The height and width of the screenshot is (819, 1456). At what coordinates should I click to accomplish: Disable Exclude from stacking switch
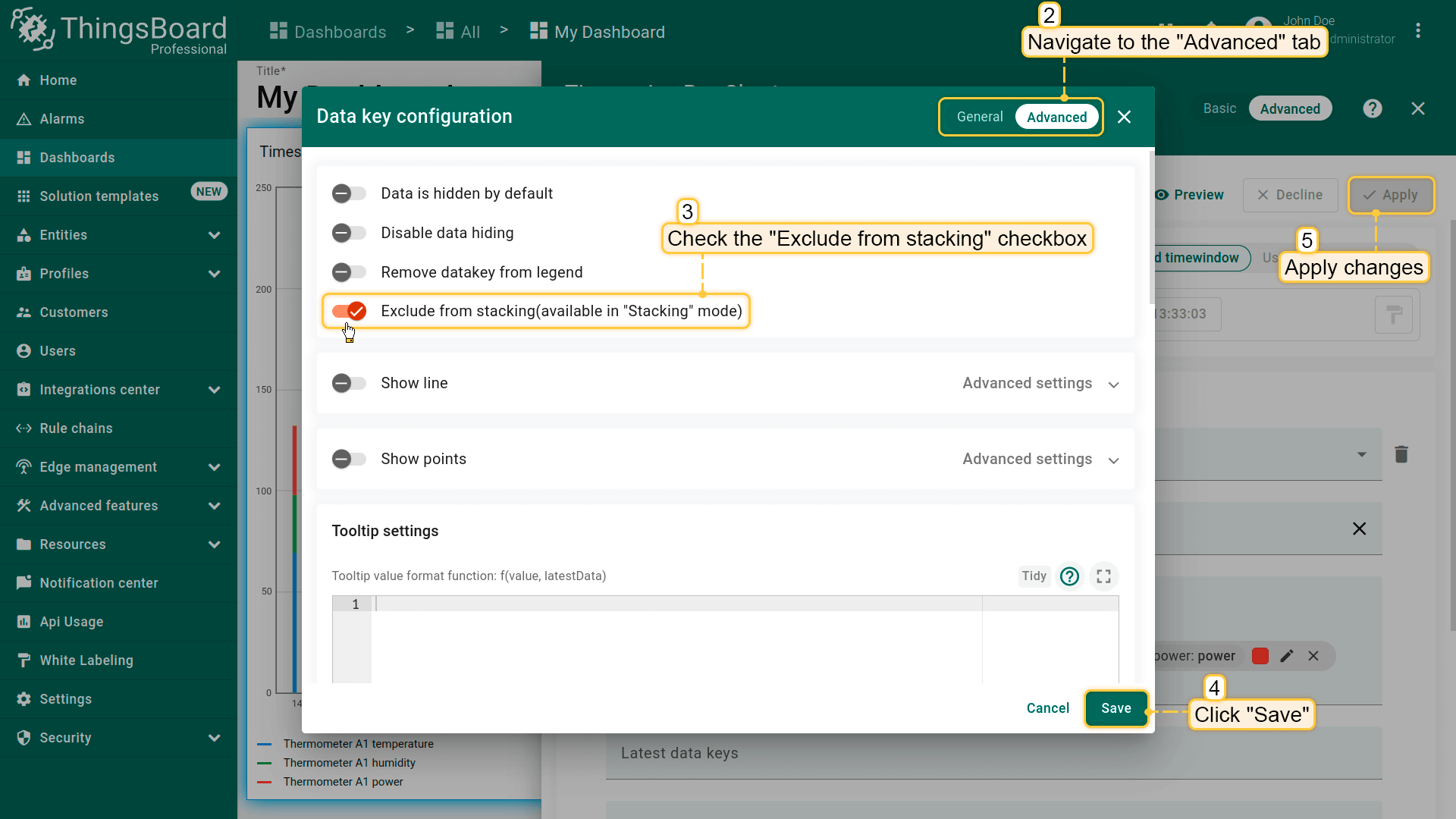coord(349,311)
